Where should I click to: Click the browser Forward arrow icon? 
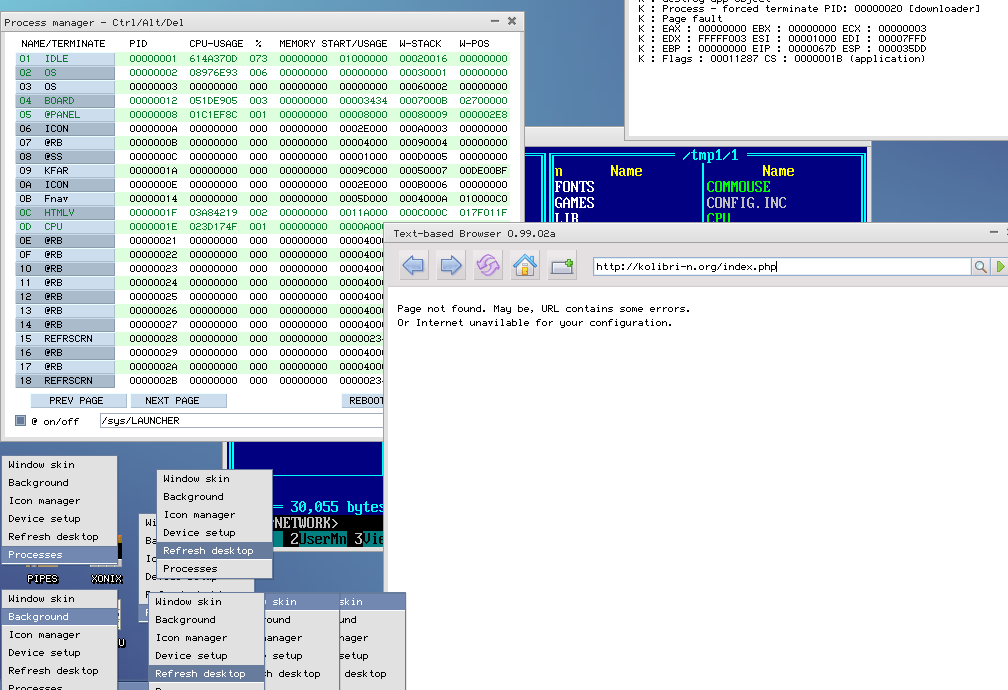pyautogui.click(x=451, y=266)
